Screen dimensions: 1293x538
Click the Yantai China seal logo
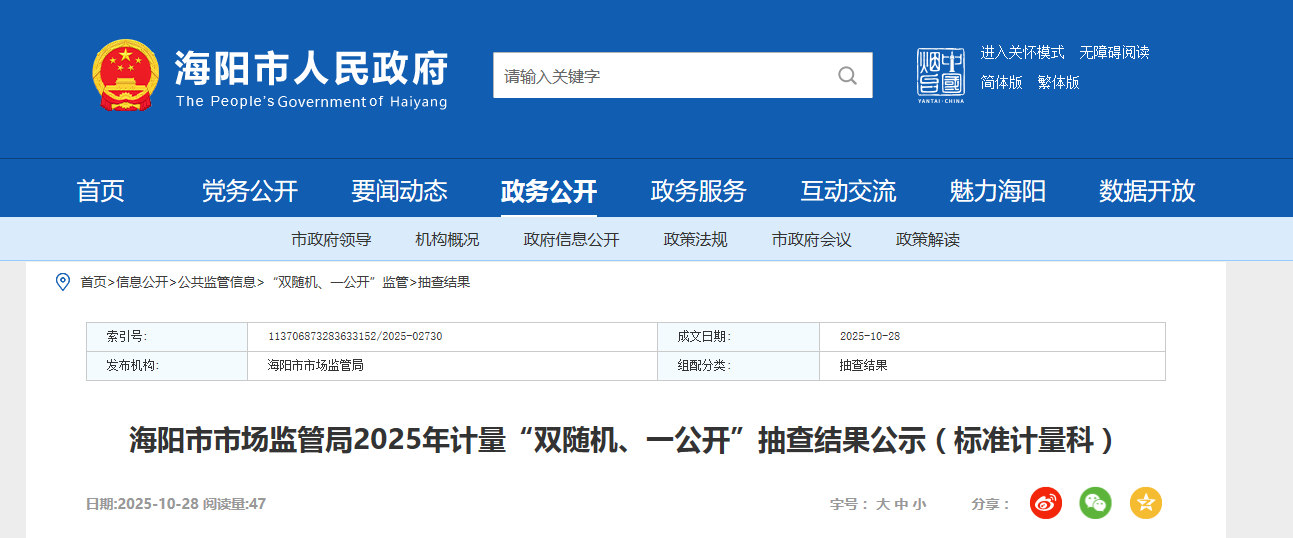pyautogui.click(x=940, y=75)
